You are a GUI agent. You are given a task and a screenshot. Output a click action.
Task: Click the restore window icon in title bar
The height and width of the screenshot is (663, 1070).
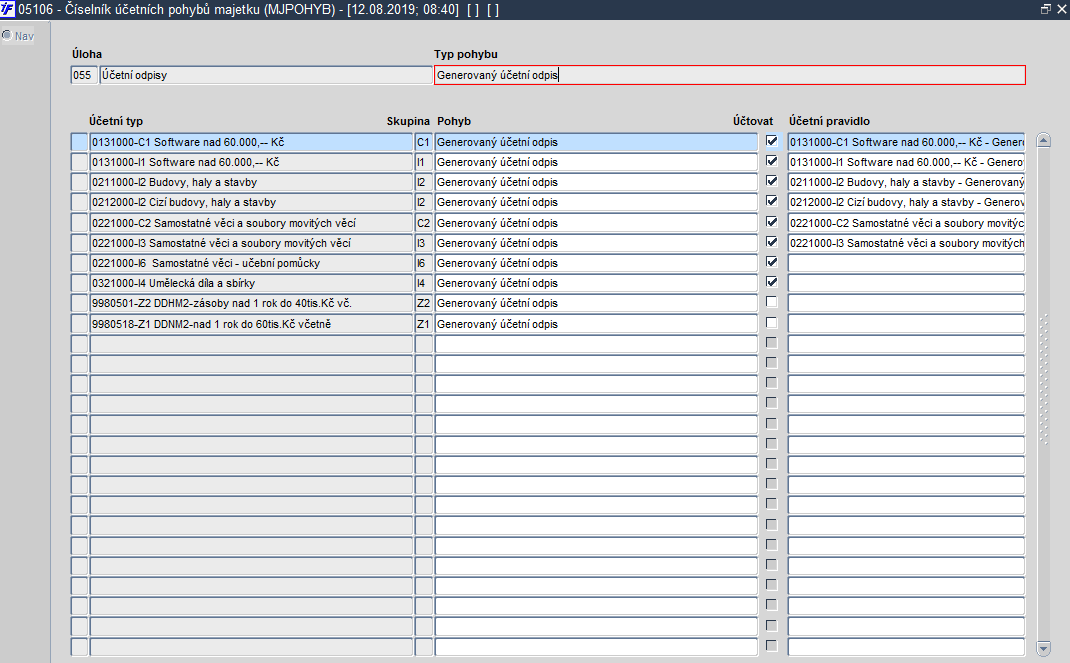1045,9
